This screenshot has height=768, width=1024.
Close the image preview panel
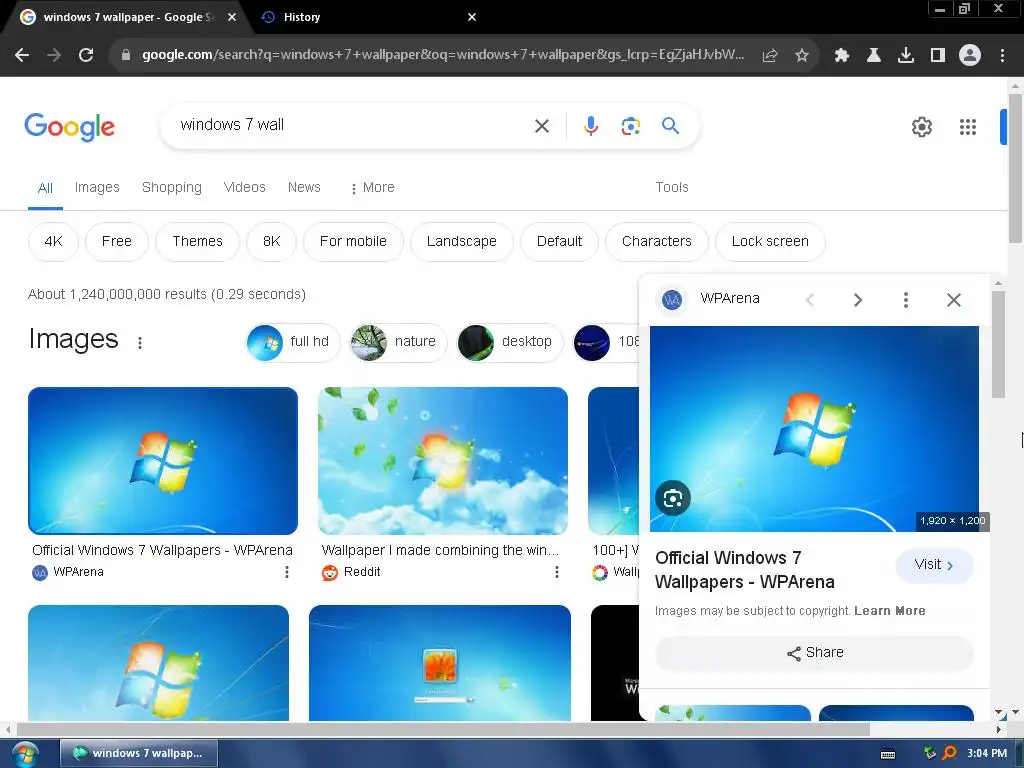pos(953,300)
